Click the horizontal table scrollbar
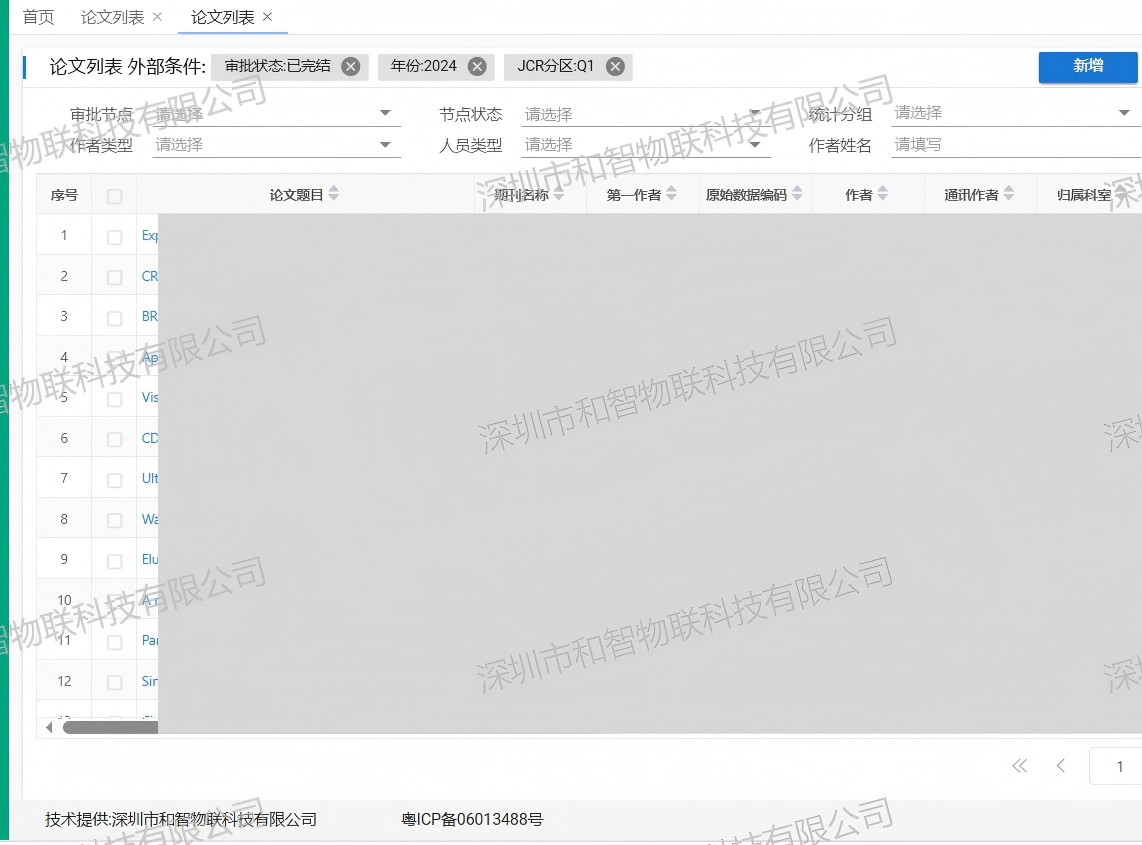This screenshot has height=845, width=1142. (110, 727)
